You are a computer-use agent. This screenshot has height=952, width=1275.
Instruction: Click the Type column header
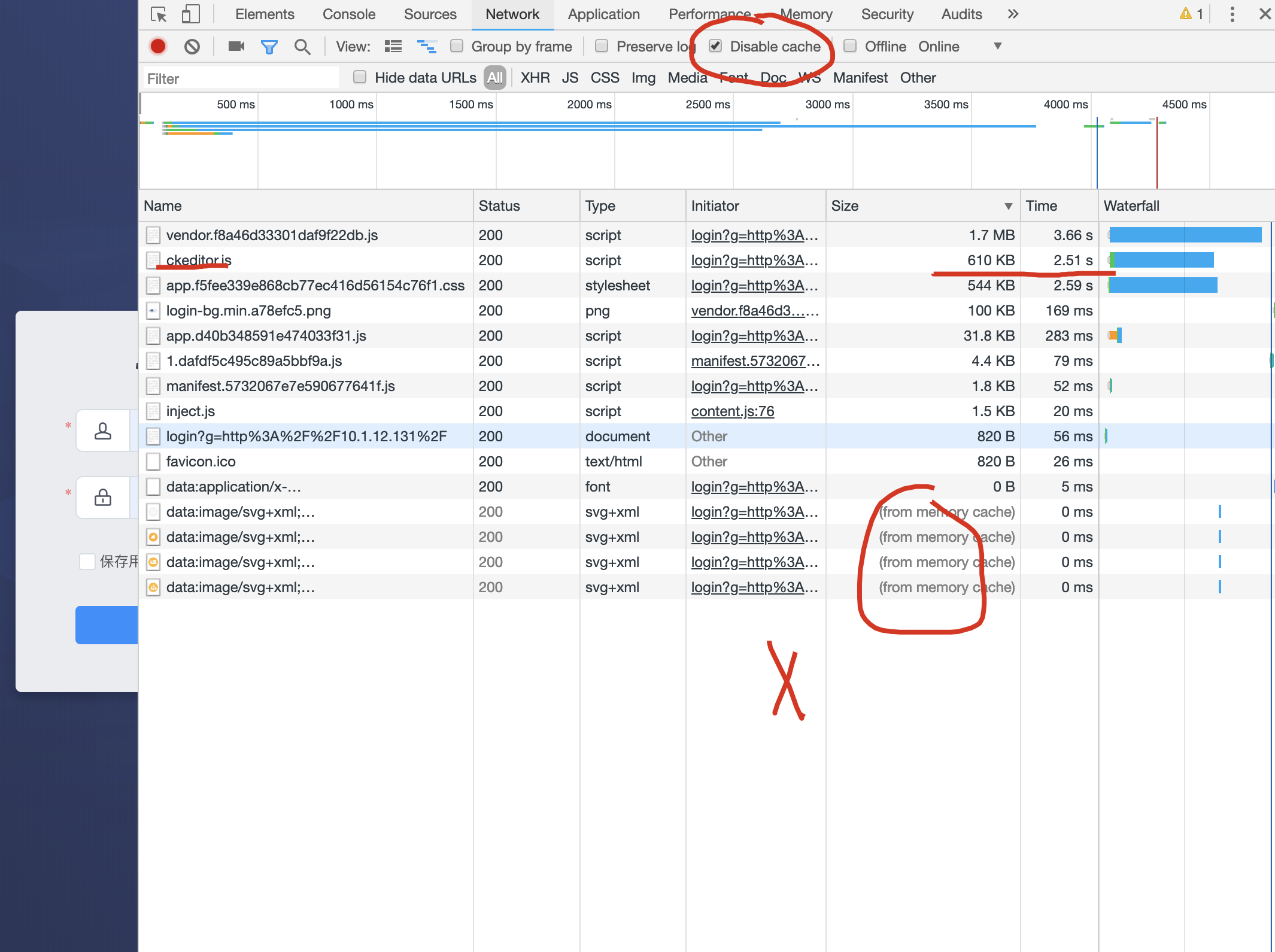(633, 206)
